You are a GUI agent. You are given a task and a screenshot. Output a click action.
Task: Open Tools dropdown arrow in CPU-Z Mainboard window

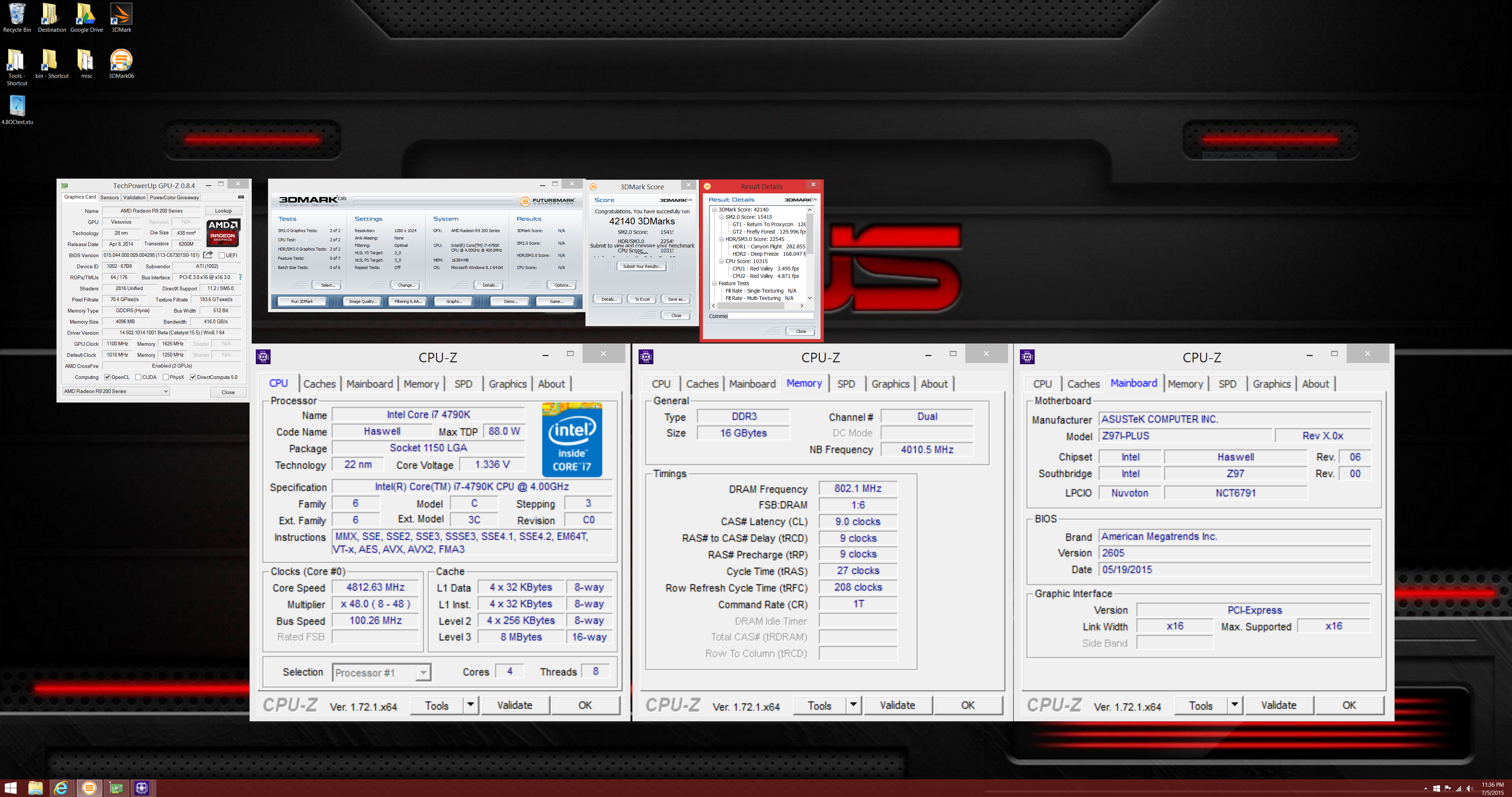tap(1235, 705)
